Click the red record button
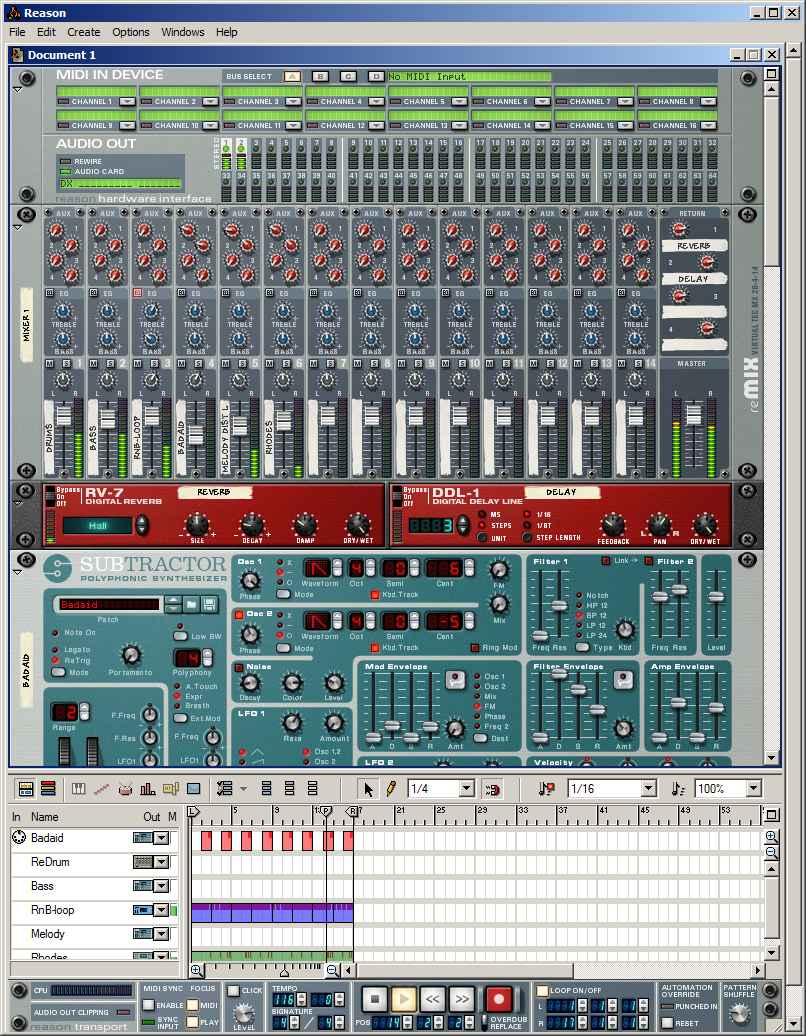This screenshot has height=1036, width=806. 499,998
